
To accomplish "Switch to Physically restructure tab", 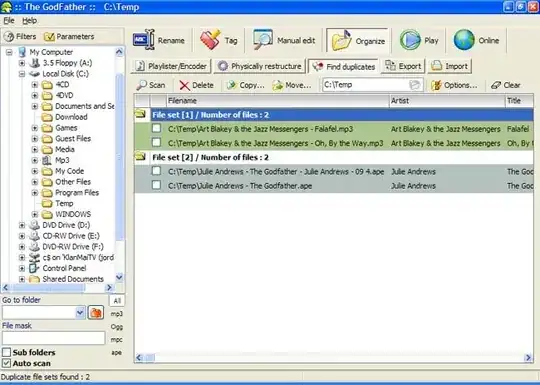I will (260, 66).
